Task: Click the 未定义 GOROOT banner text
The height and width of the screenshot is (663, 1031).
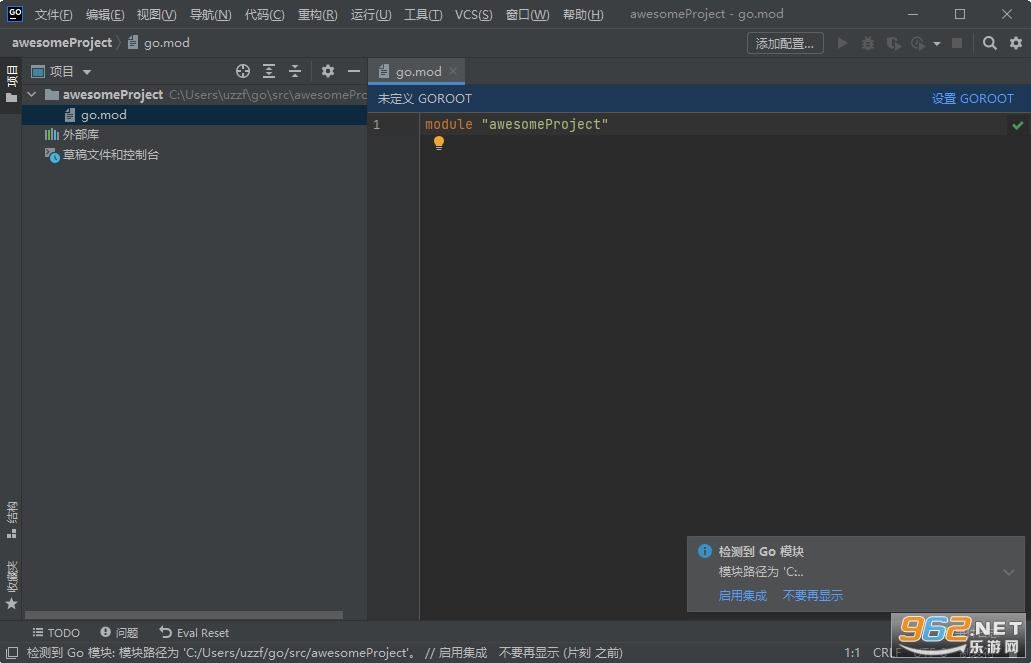Action: pos(425,99)
